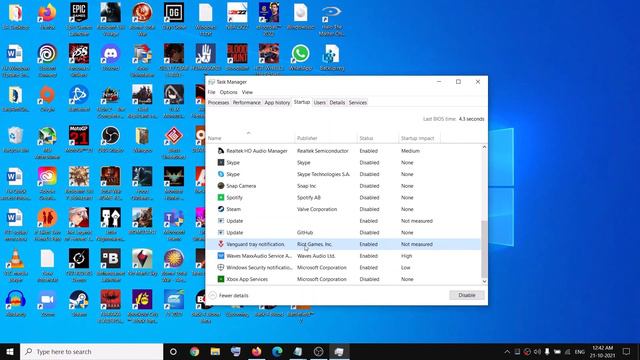
Task: Click the Waves MaxxAudio High impact cell
Action: [407, 256]
